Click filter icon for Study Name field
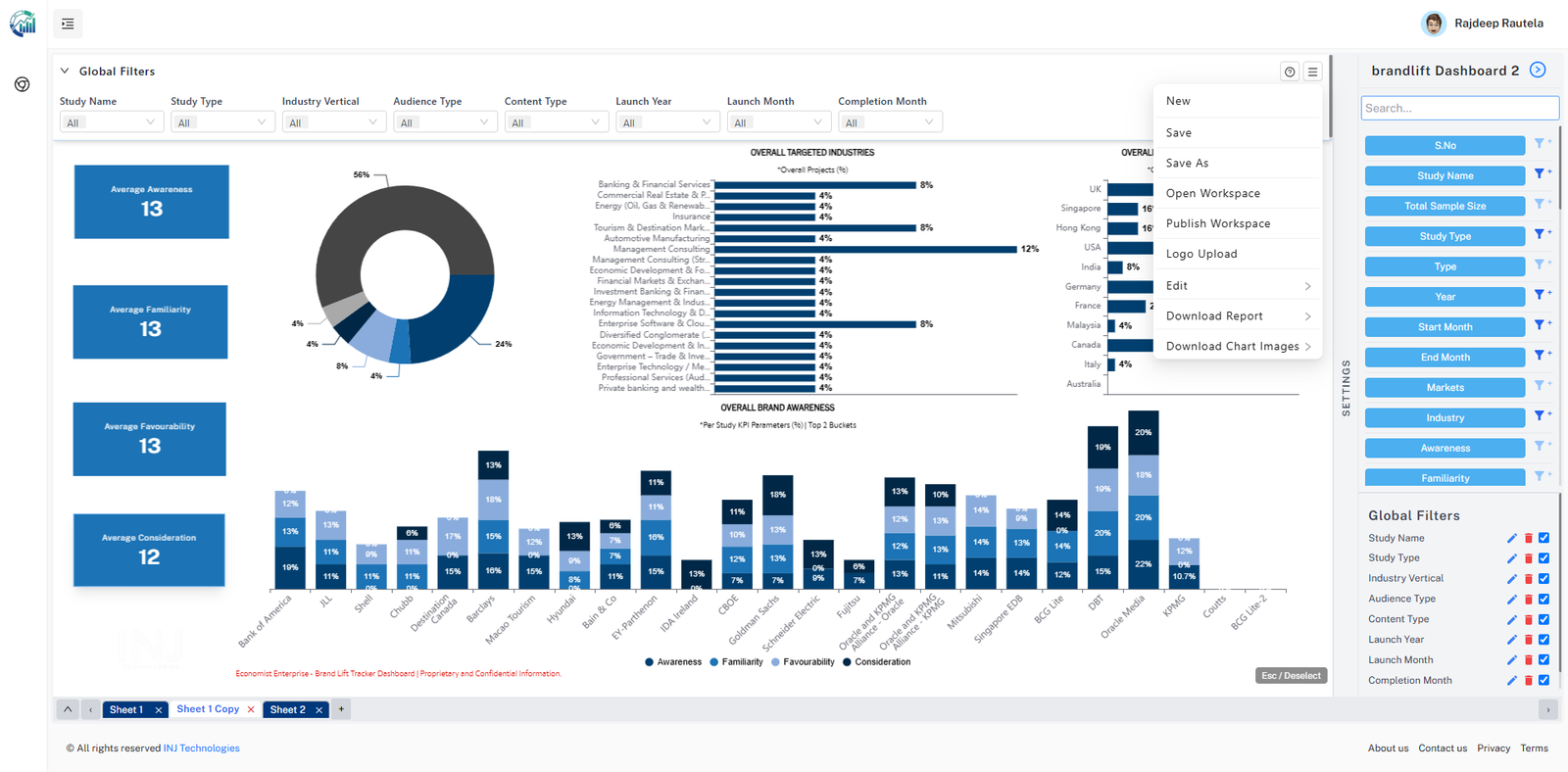 1541,174
